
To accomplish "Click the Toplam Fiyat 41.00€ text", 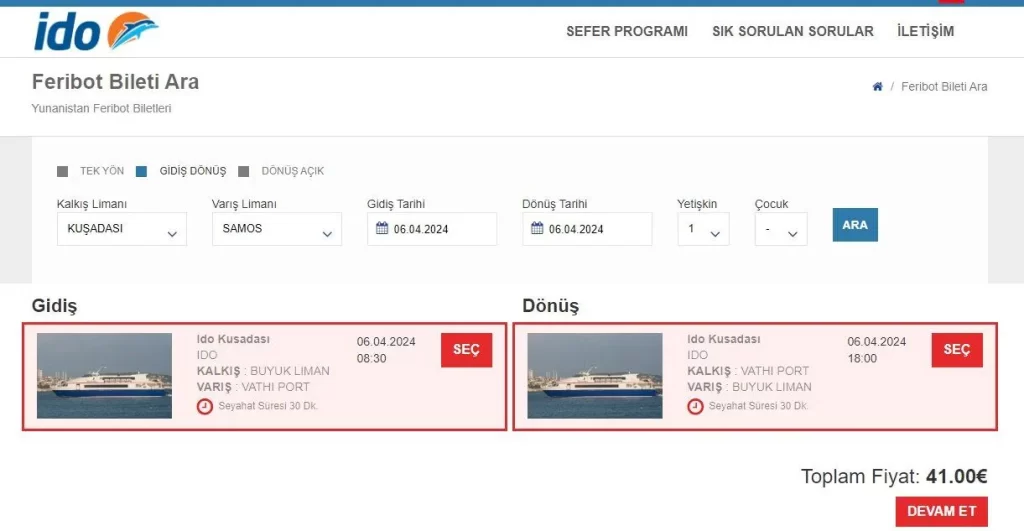I will [x=894, y=476].
